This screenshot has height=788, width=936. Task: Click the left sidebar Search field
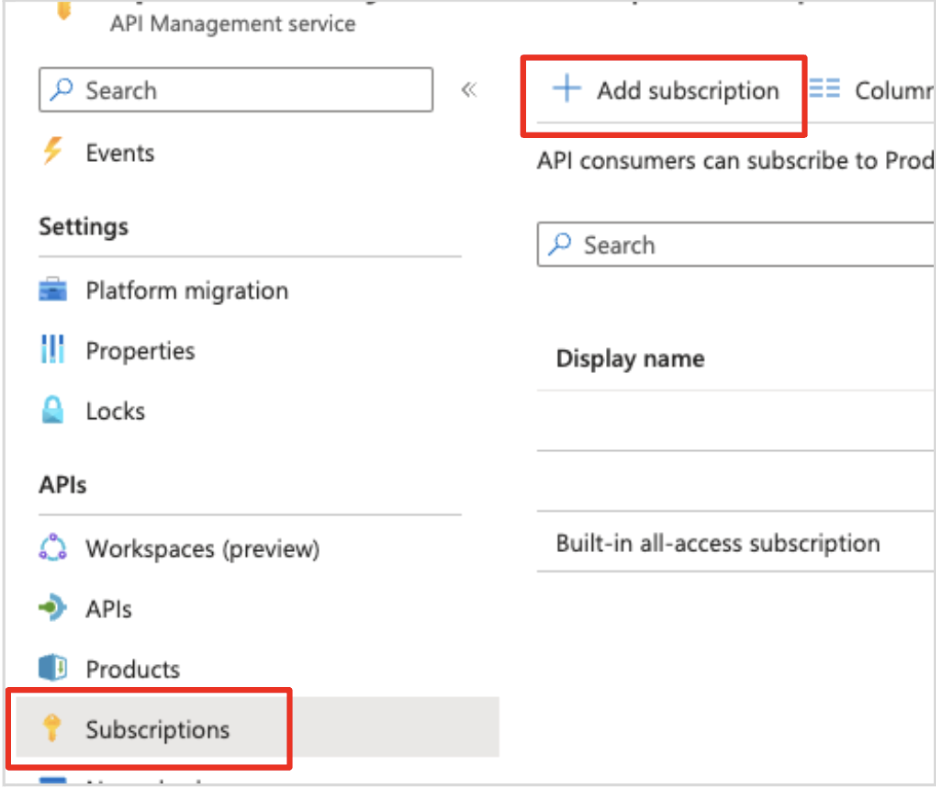[x=250, y=90]
